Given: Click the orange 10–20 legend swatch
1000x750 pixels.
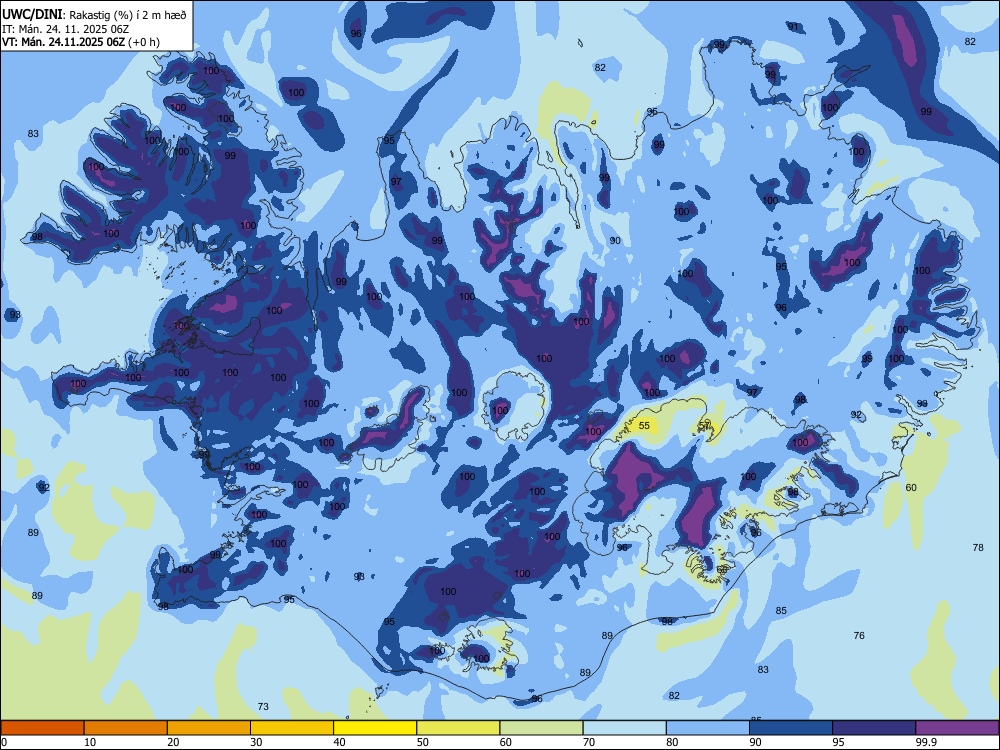Looking at the screenshot, I should click(126, 728).
